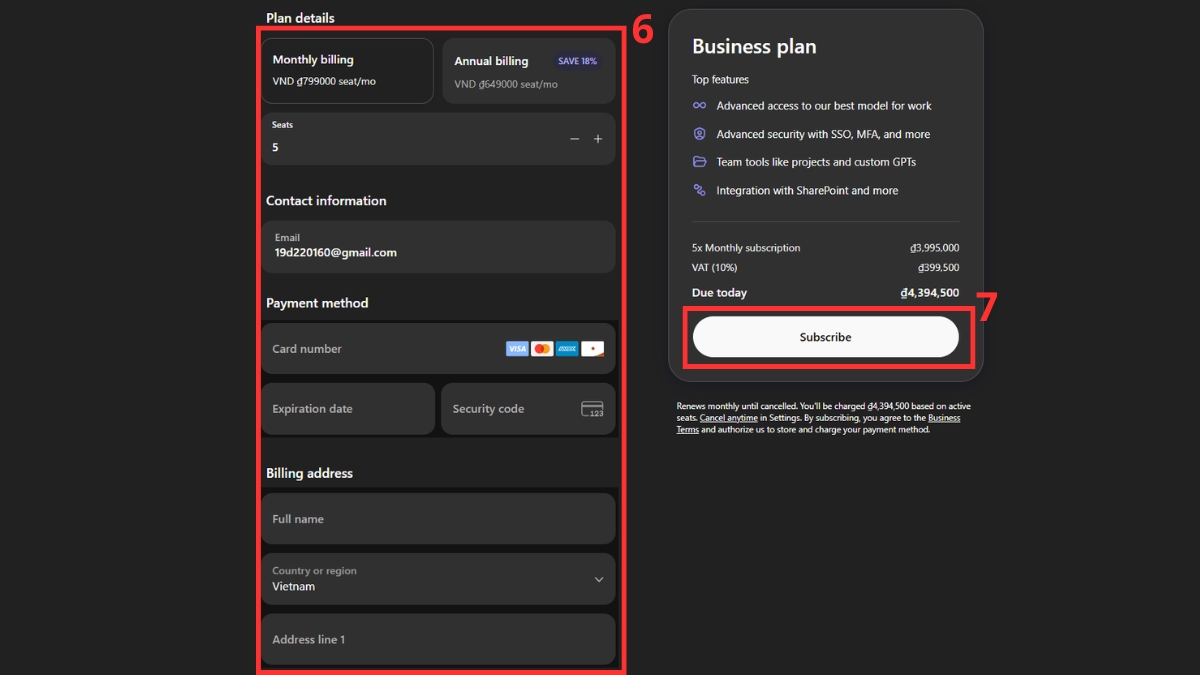Click the Subscribe button

(825, 337)
